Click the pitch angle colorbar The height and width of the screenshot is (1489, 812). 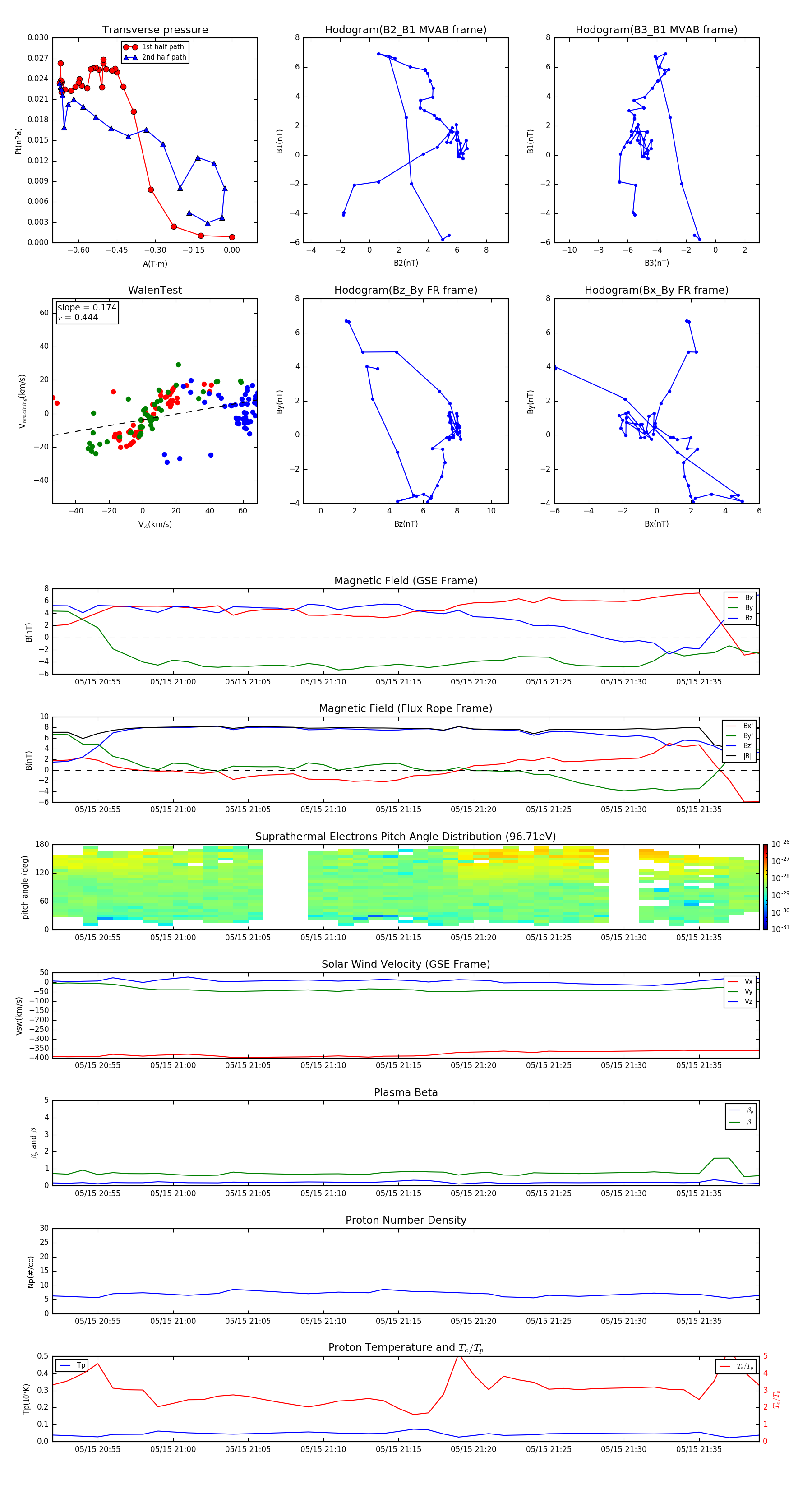pyautogui.click(x=765, y=887)
